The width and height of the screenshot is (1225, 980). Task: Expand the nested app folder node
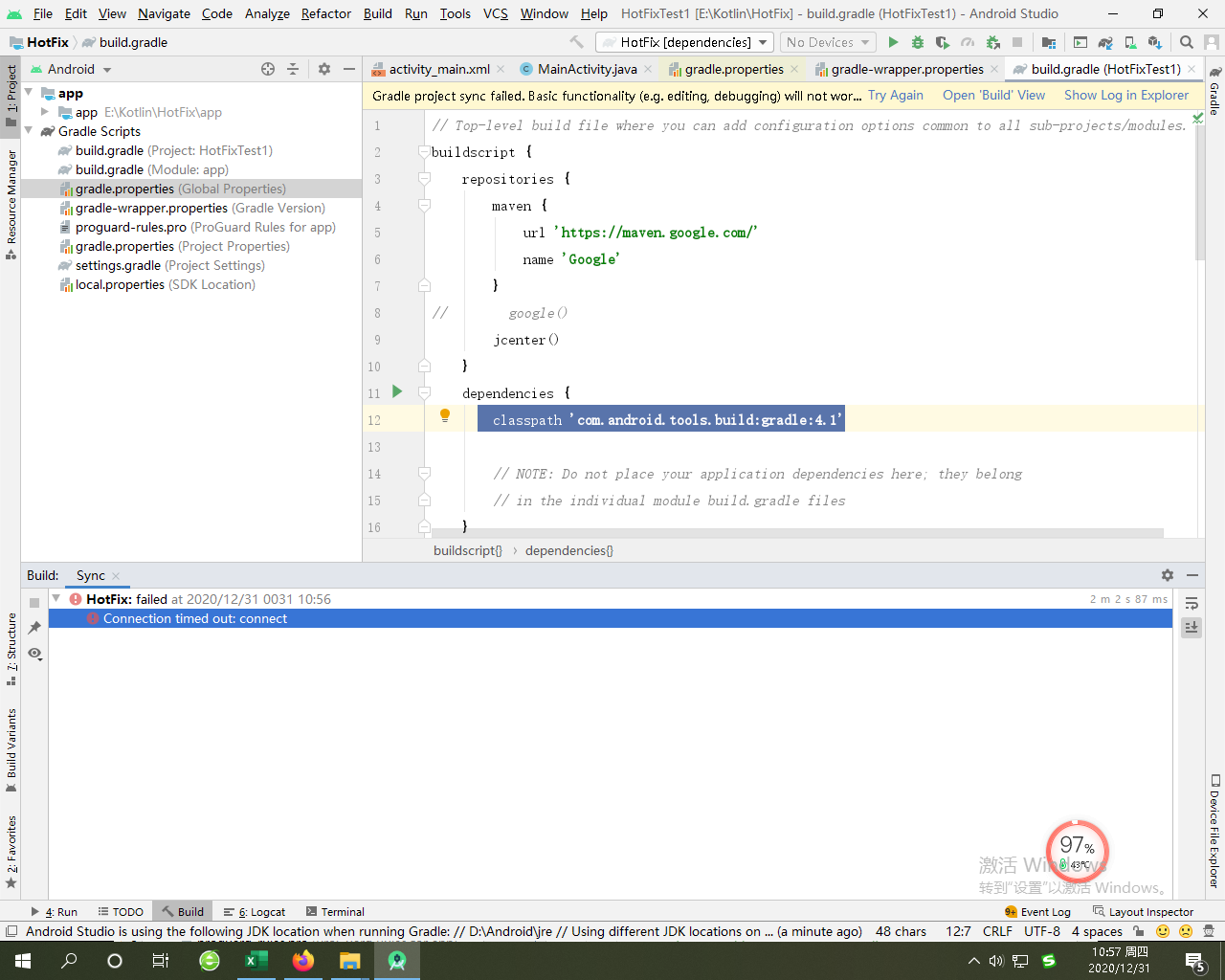click(45, 112)
